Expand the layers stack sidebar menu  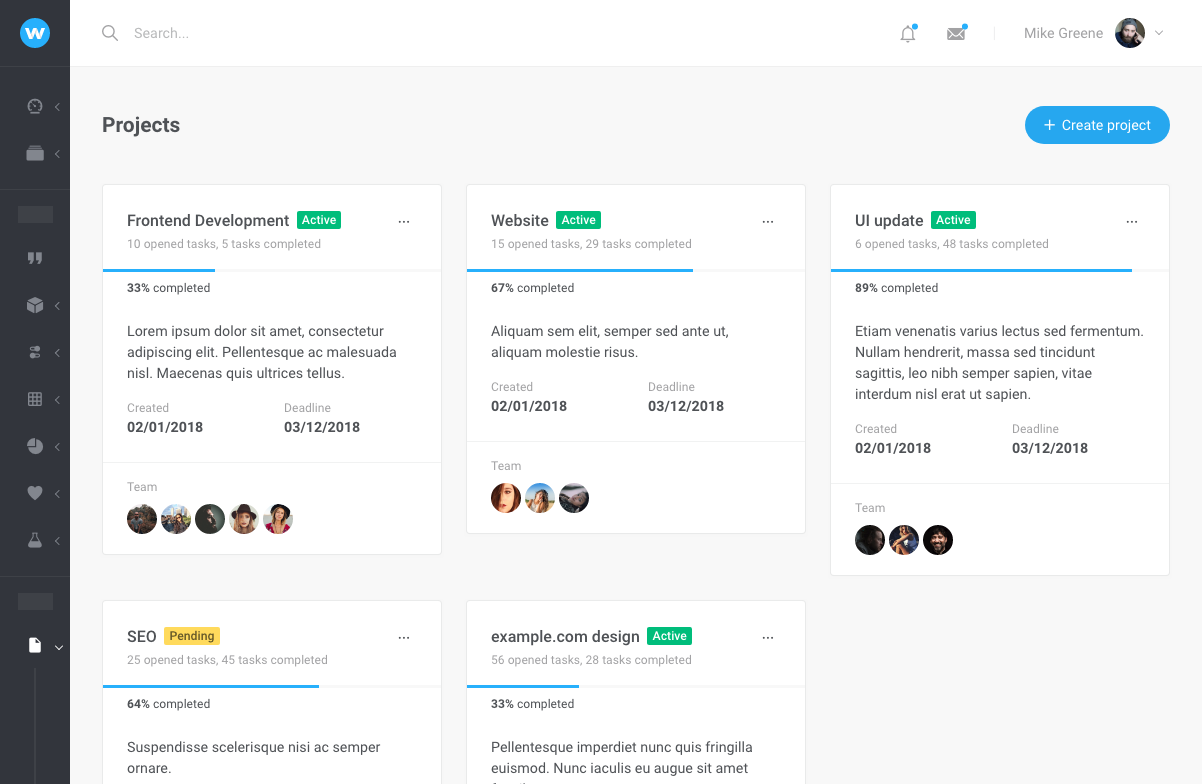(35, 153)
